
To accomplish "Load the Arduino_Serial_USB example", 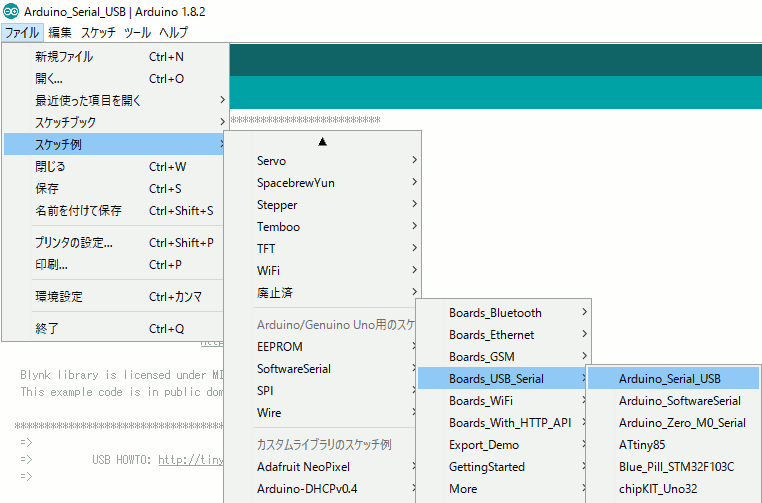I will 673,378.
